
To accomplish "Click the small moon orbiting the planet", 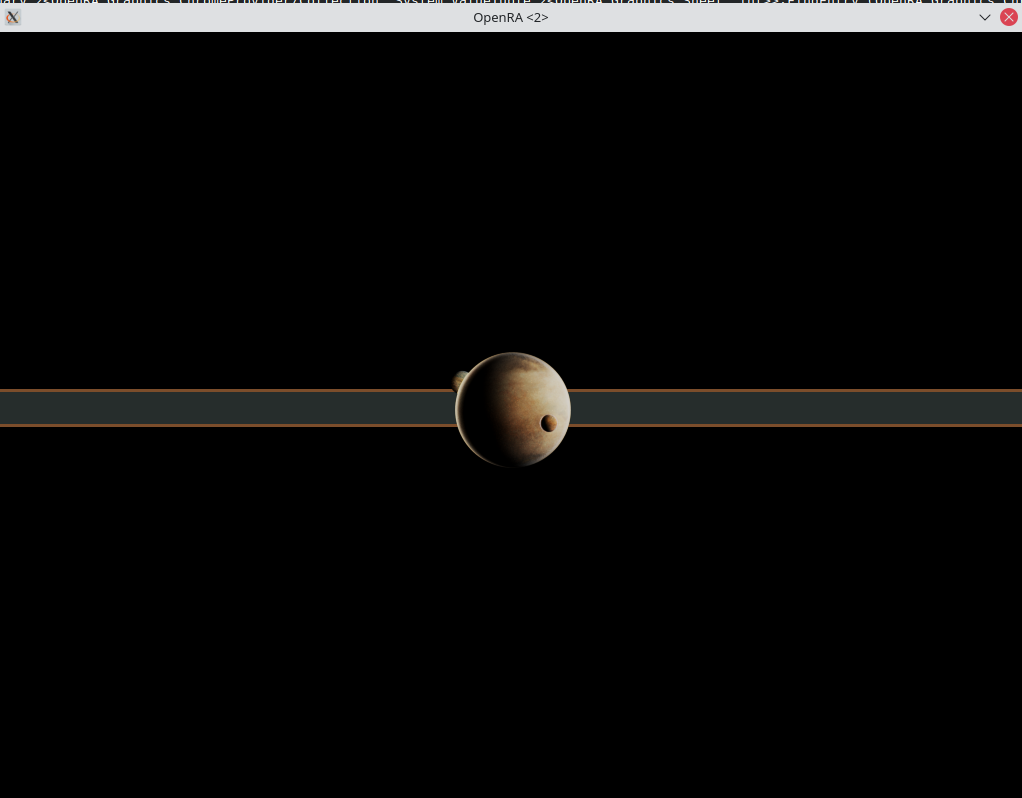I will pyautogui.click(x=548, y=423).
